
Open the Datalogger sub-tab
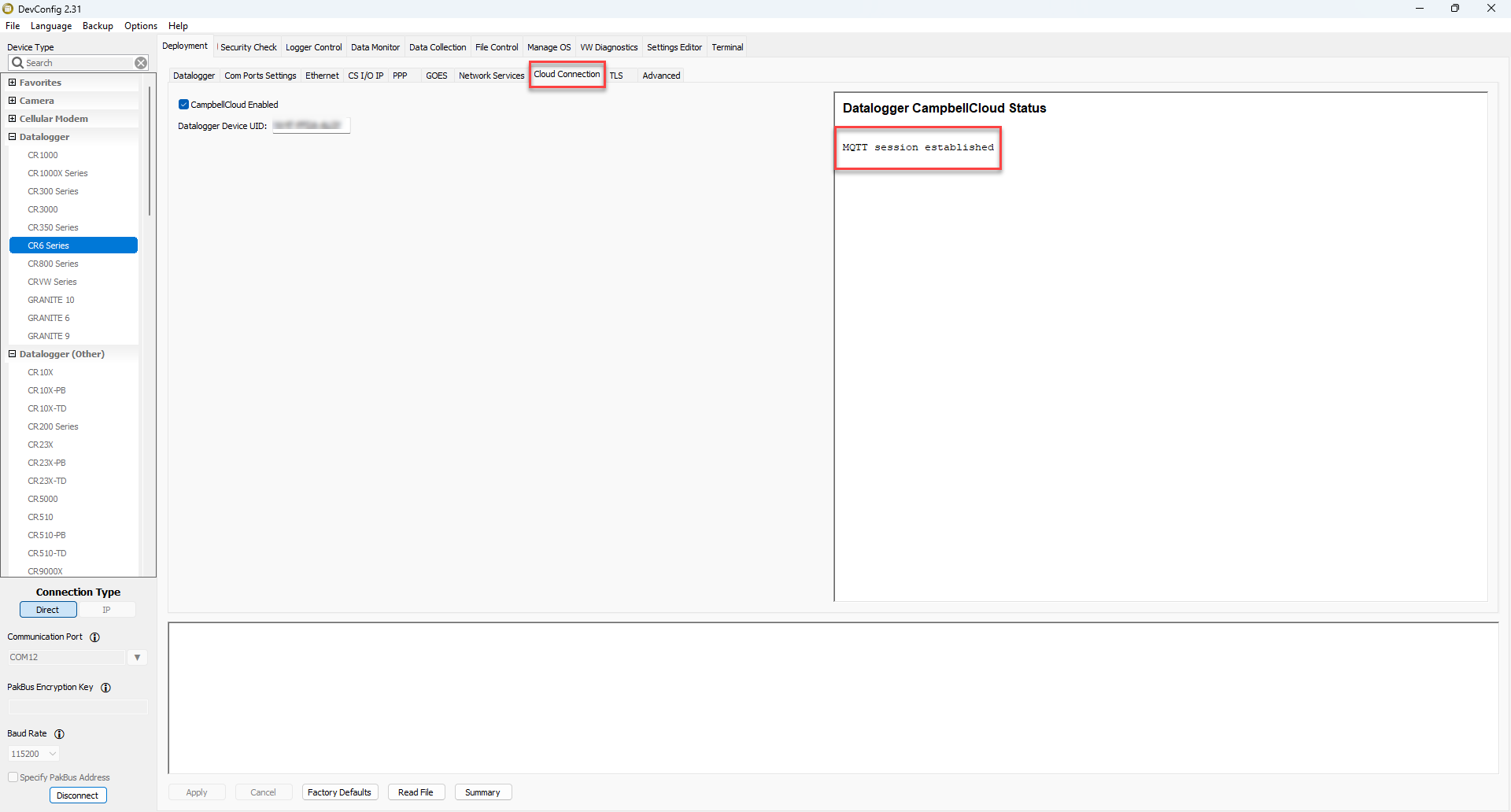(194, 76)
